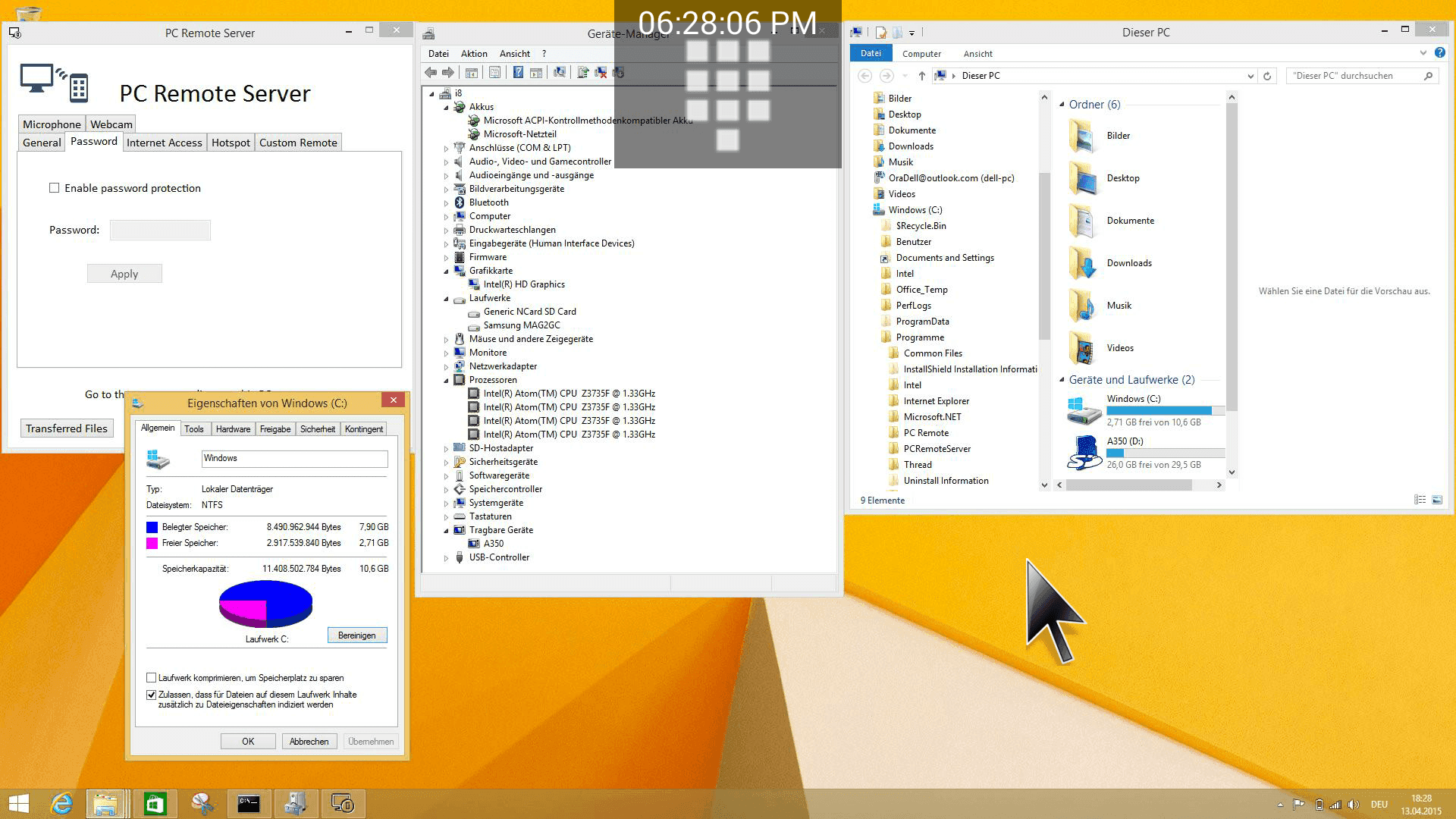Open the Sicherheit tab in Eigenschaften dialog
Viewport: 1456px width, 819px height.
[x=318, y=429]
